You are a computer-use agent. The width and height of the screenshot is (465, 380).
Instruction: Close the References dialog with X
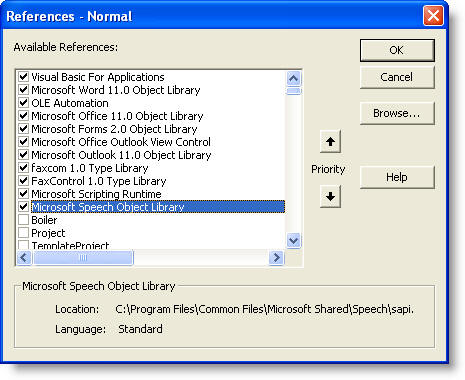[x=433, y=16]
